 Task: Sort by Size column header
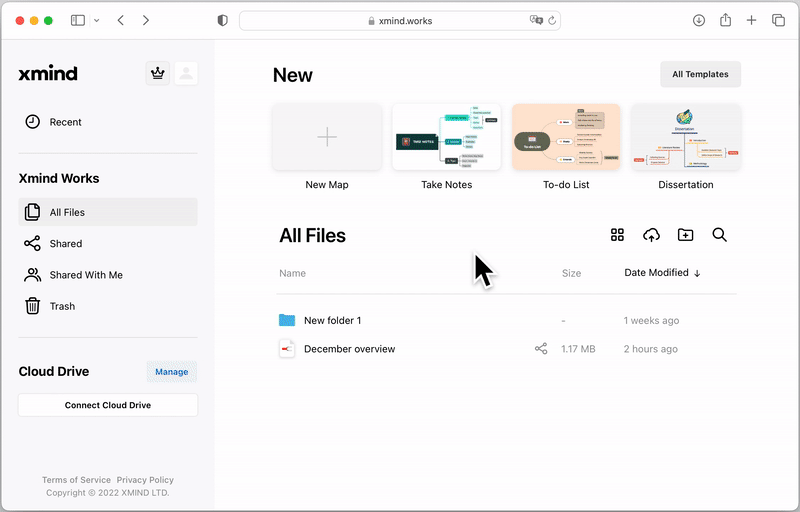coord(571,273)
